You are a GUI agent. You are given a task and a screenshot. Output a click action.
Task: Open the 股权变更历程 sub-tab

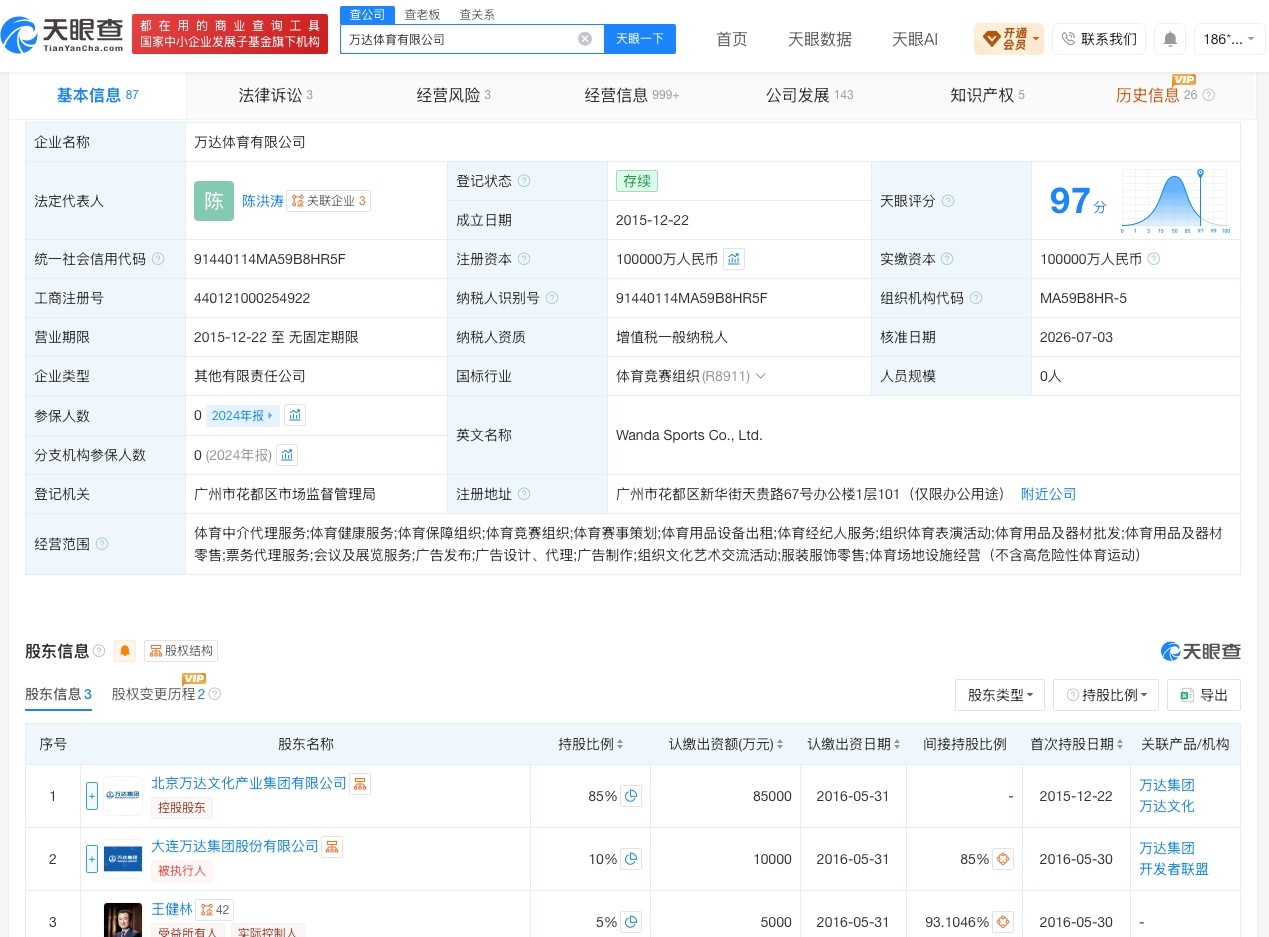coord(158,694)
